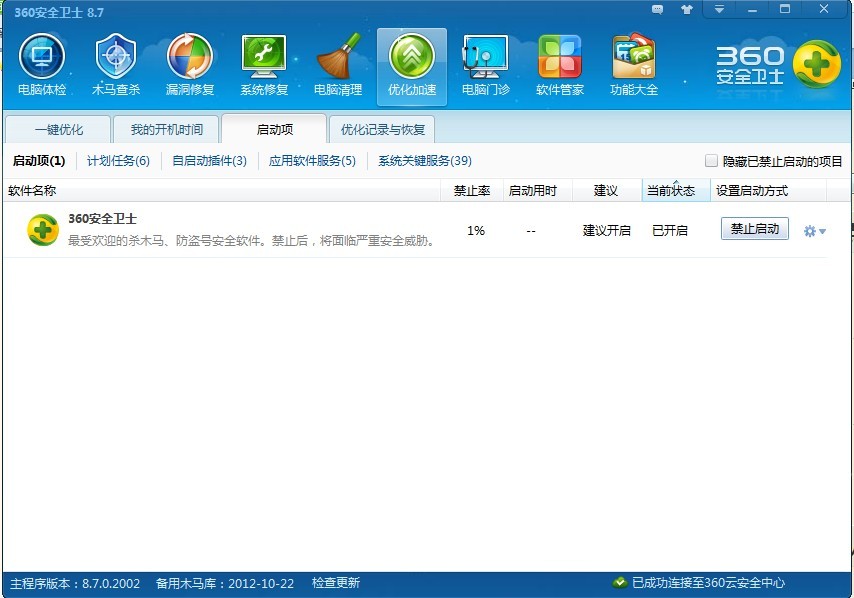Click 已成功连接至360云安全中心 status text

pyautogui.click(x=709, y=583)
